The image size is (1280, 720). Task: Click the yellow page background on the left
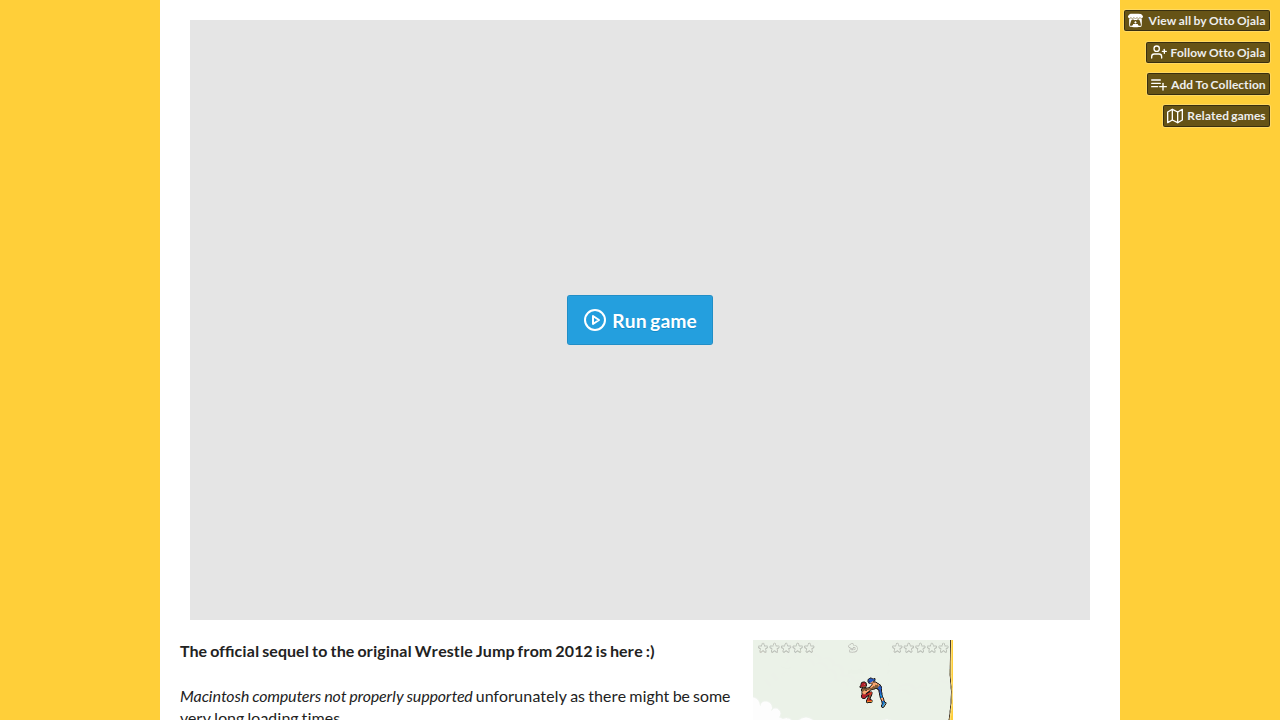[x=80, y=360]
